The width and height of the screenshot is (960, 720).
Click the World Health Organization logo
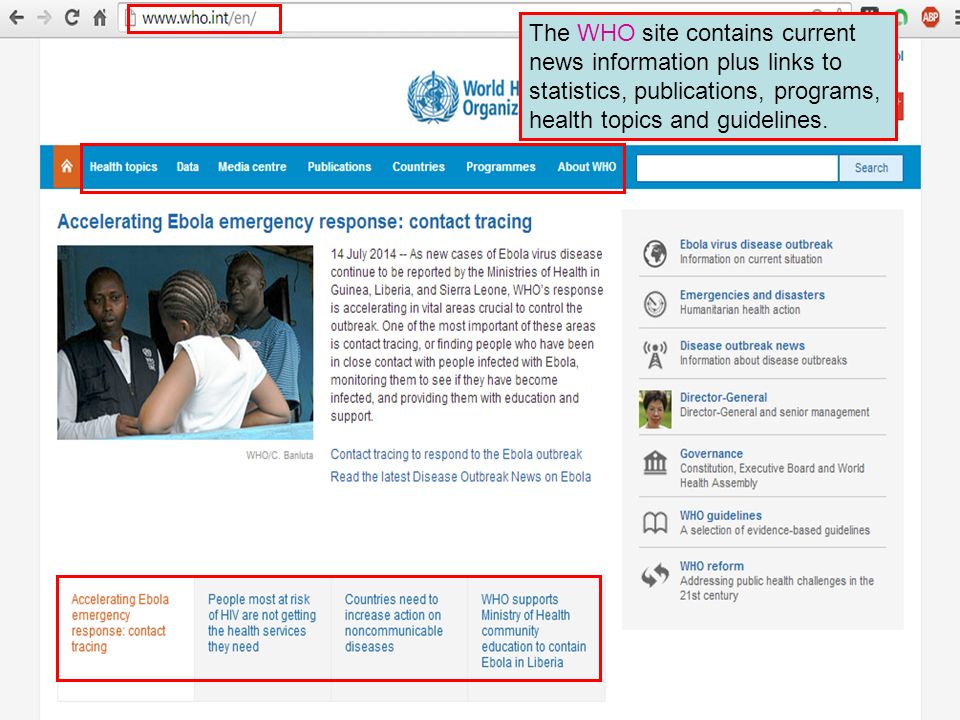463,98
